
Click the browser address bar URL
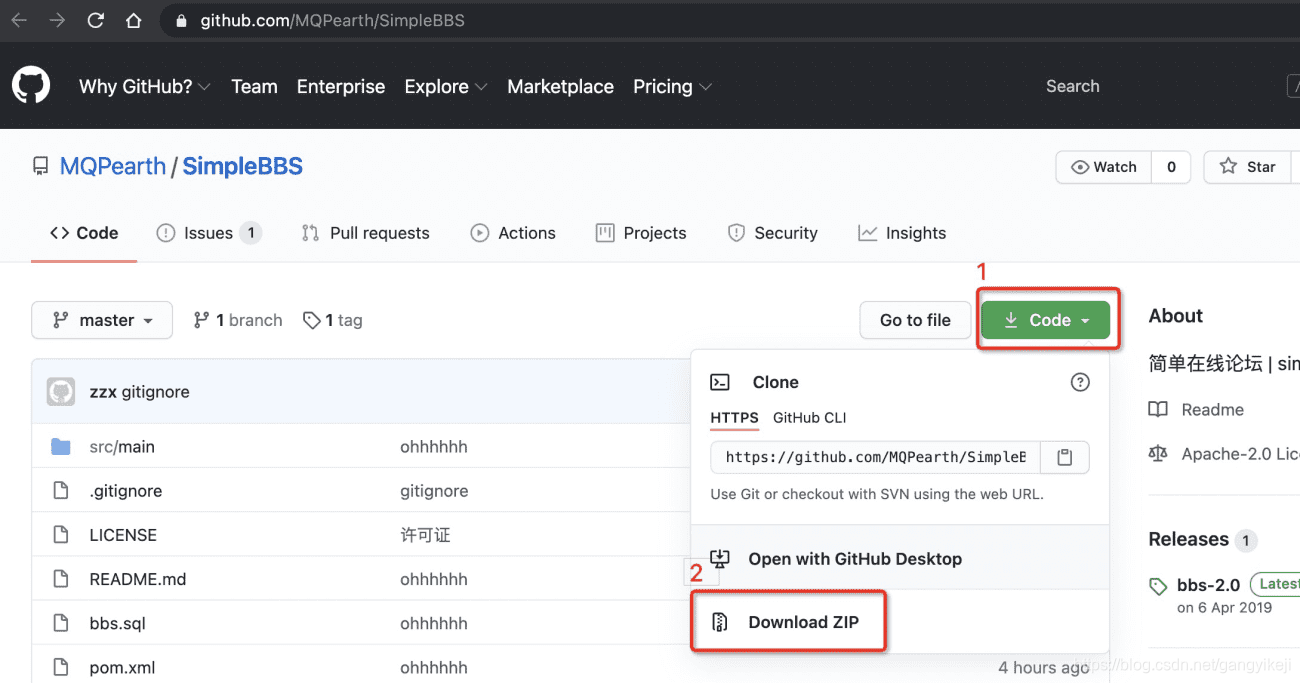click(332, 20)
